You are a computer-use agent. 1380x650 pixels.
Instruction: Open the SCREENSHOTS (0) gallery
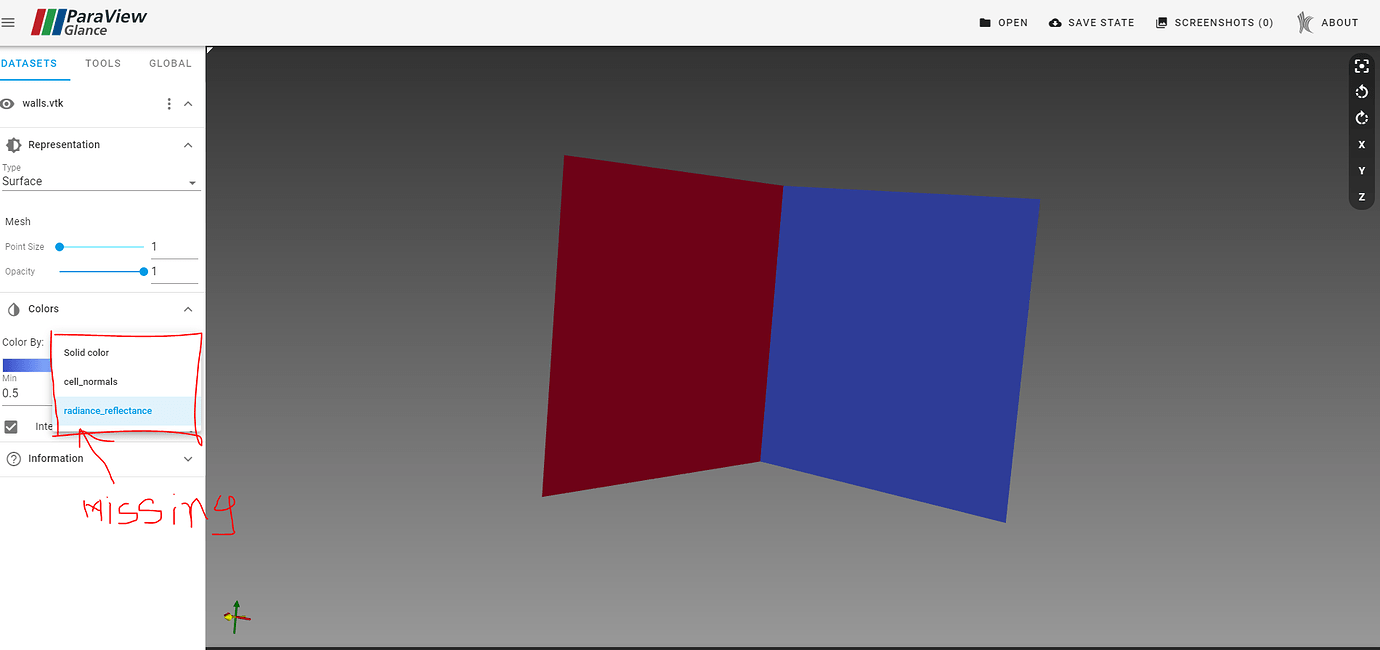tap(1214, 22)
